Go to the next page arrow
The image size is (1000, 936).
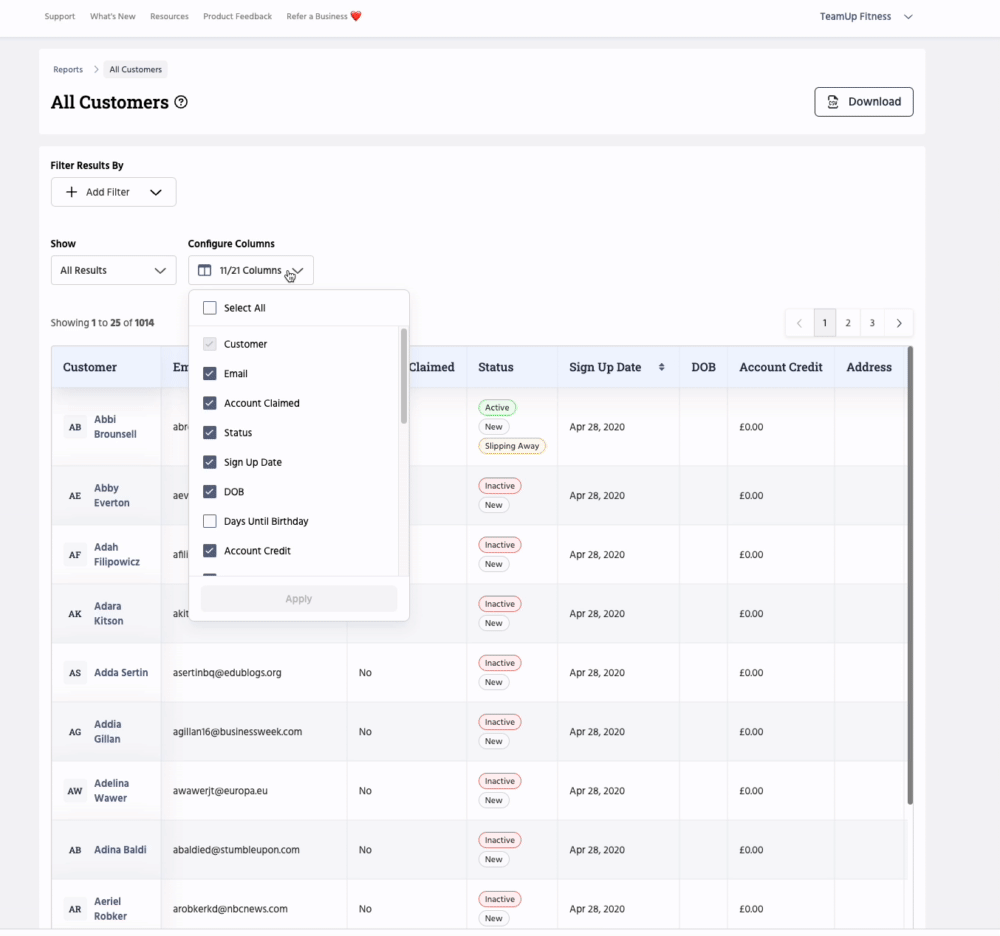click(x=899, y=323)
